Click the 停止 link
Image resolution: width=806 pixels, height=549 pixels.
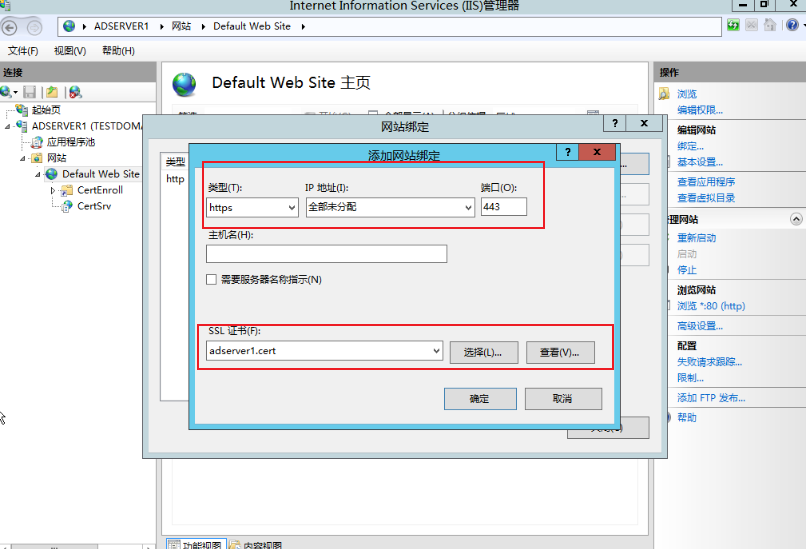click(x=687, y=270)
